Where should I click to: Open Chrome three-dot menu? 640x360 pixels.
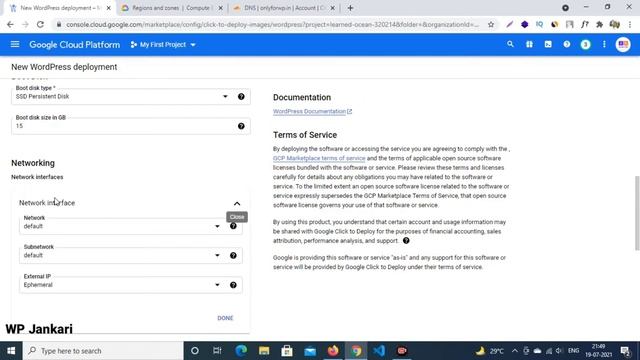[630, 24]
